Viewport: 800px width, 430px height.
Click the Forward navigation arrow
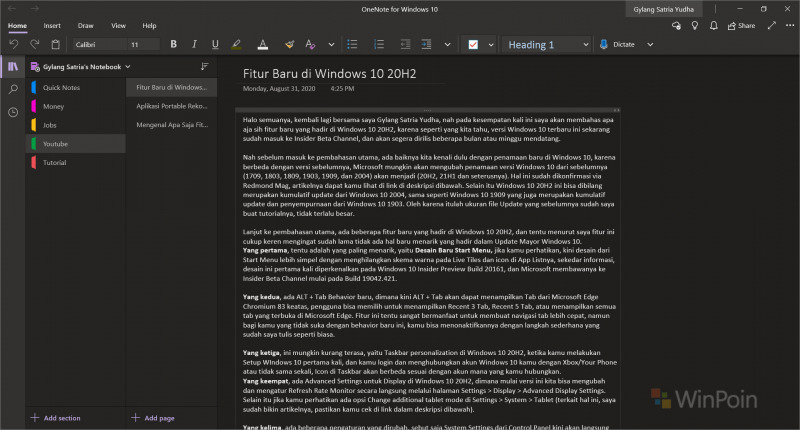(34, 9)
